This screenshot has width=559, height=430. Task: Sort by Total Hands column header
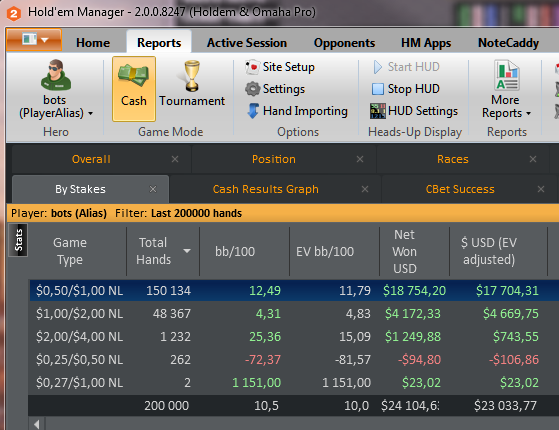tap(153, 251)
